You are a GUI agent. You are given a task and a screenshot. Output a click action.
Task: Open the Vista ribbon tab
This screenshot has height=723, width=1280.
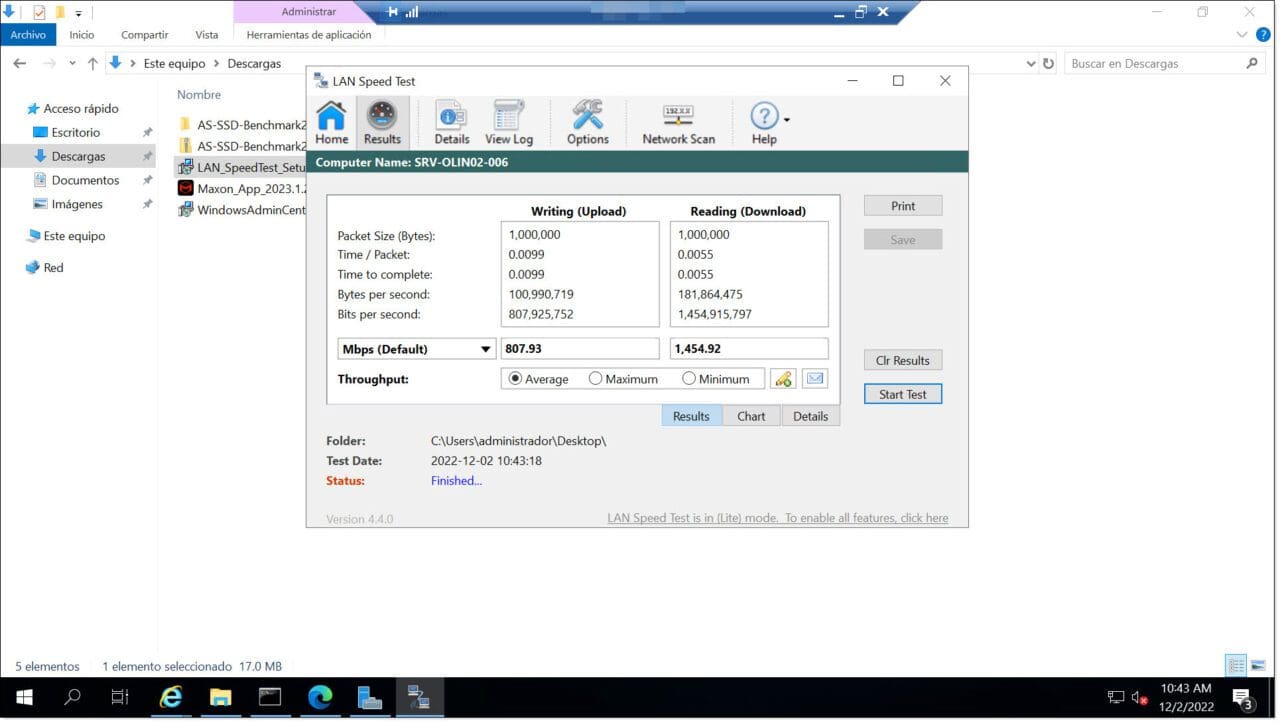(x=207, y=34)
